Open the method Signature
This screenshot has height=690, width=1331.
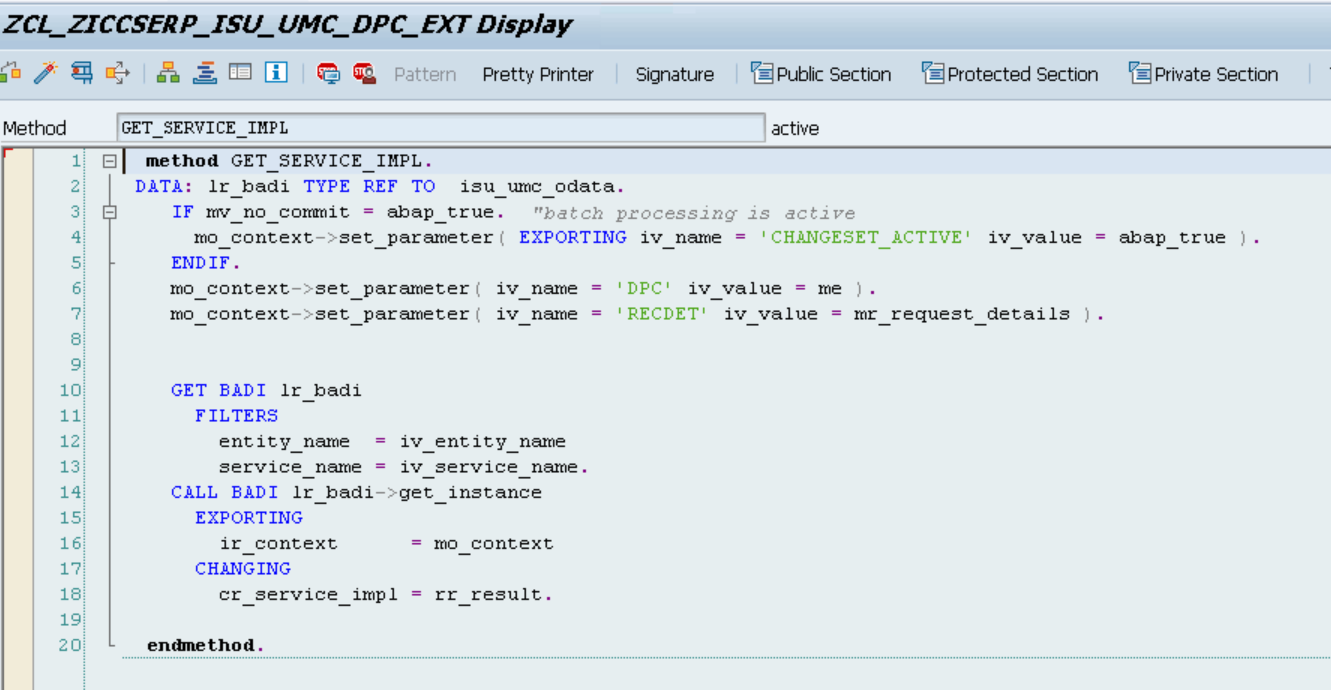tap(675, 74)
